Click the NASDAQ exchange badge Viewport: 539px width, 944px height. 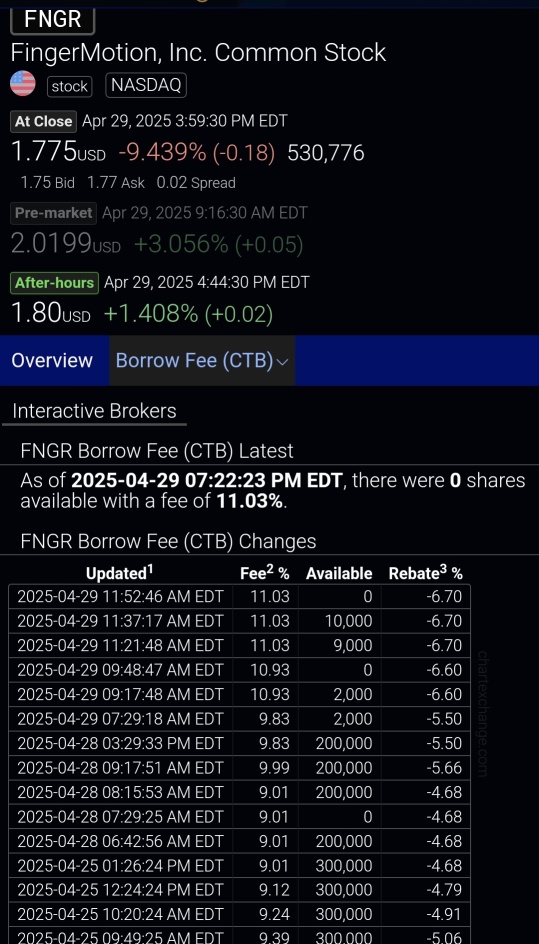[146, 85]
